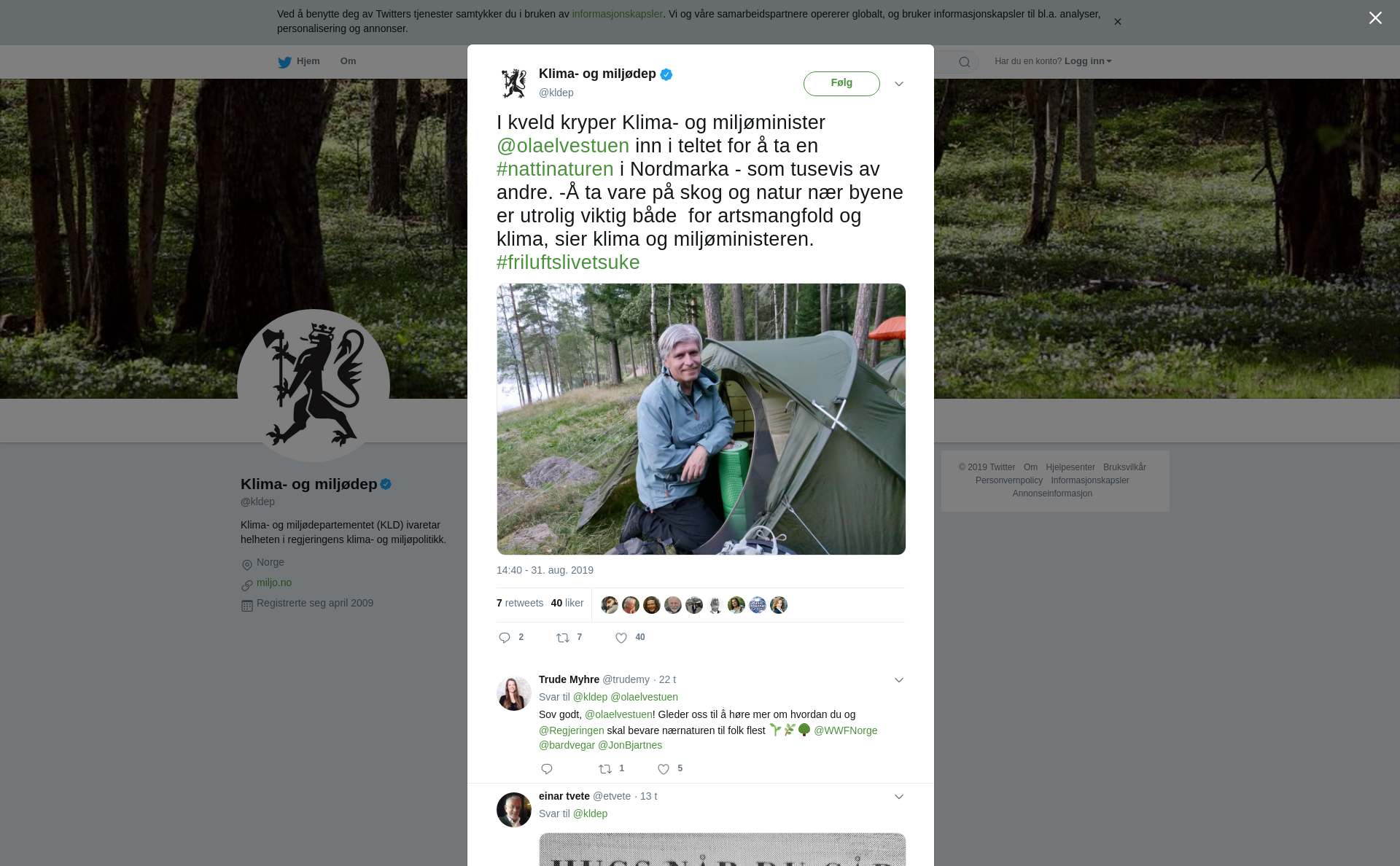Open the Om menu item
Viewport: 1400px width, 866px height.
(348, 61)
